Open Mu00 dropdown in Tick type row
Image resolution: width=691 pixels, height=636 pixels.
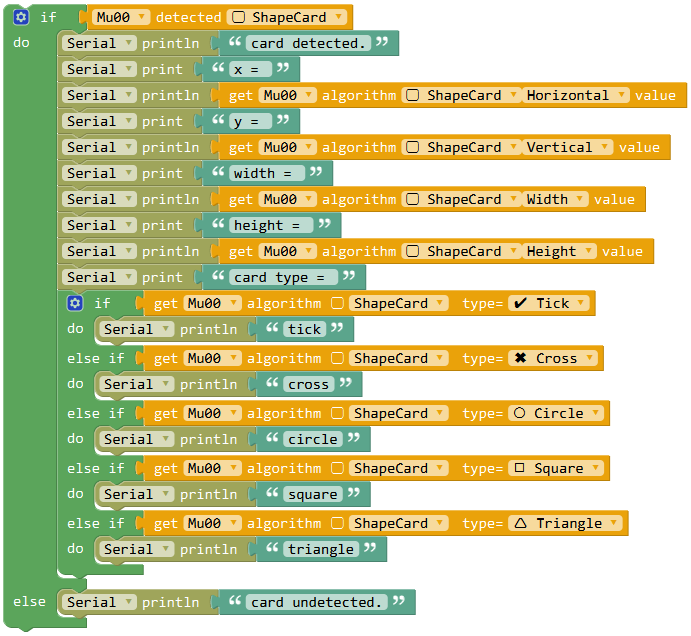[x=212, y=303]
